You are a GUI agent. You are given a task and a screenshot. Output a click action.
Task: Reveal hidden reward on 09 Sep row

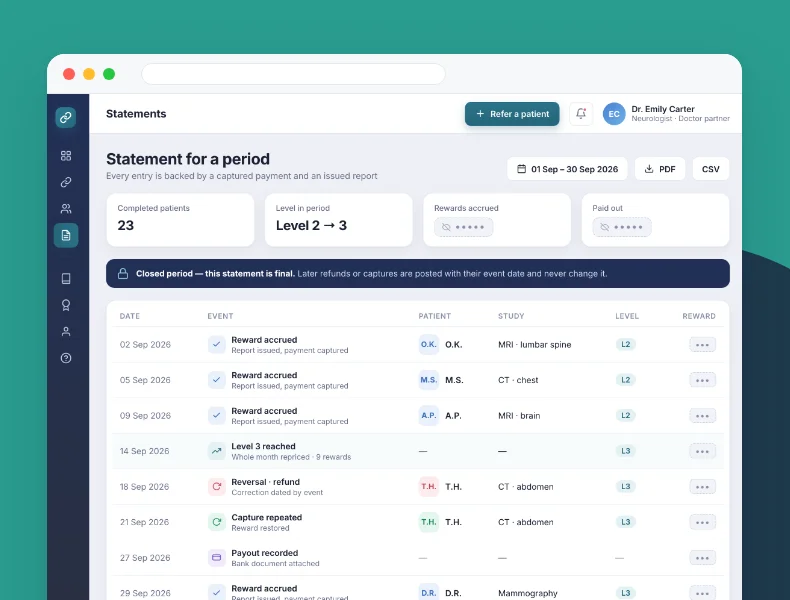(x=702, y=416)
